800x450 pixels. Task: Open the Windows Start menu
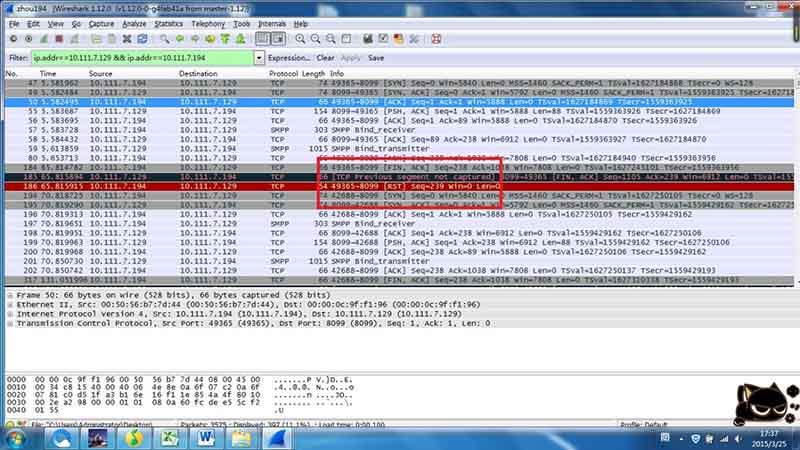pyautogui.click(x=15, y=439)
